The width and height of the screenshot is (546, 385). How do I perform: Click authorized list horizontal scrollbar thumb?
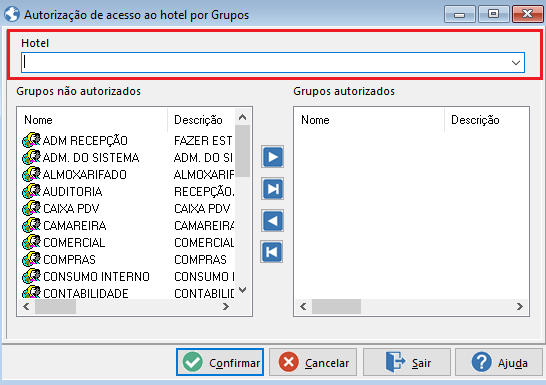pos(336,306)
